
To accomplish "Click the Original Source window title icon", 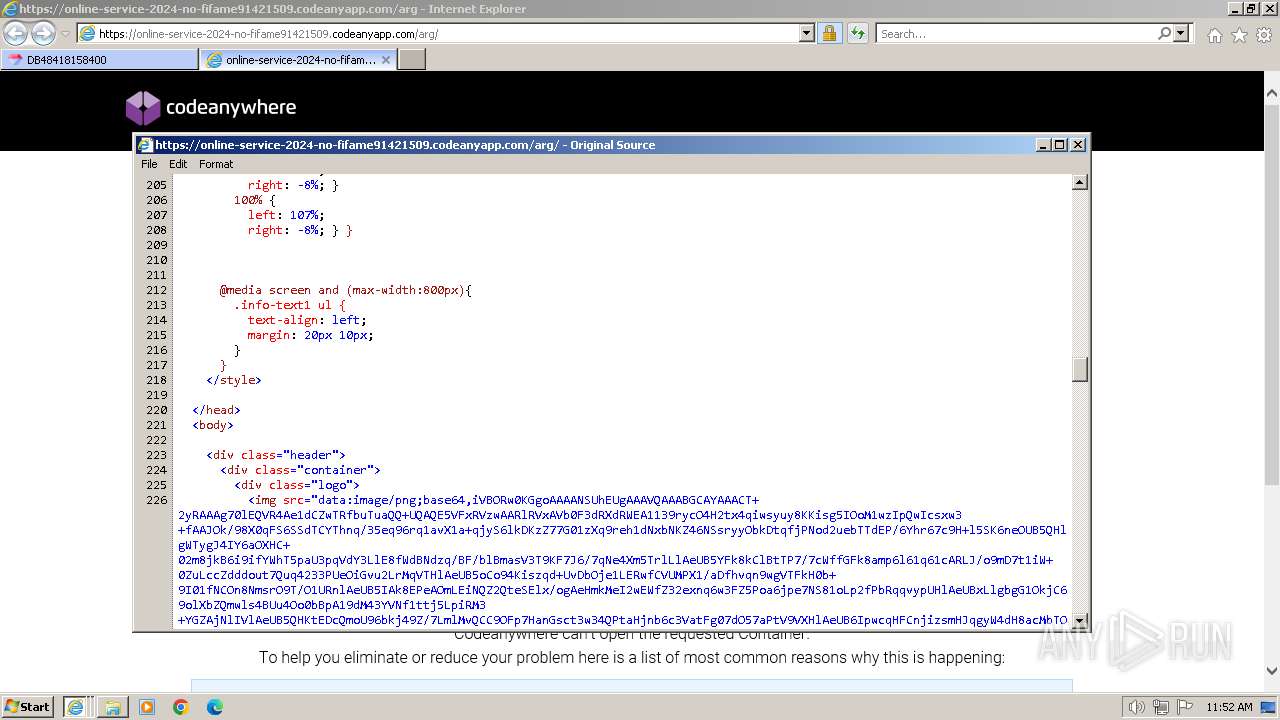I will [145, 144].
